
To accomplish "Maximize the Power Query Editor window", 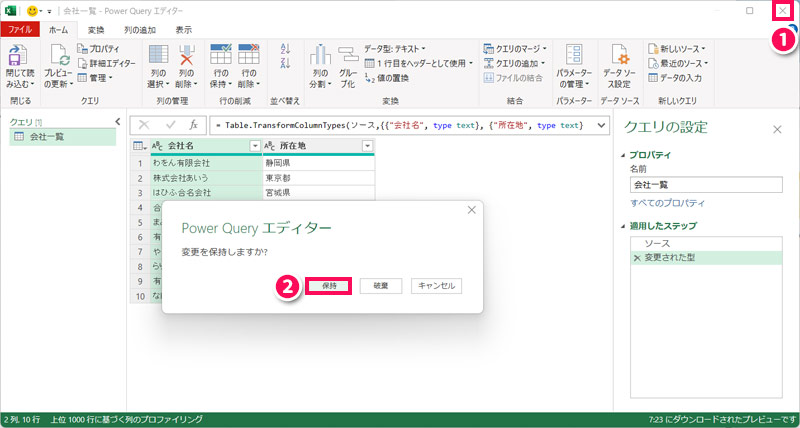I will (749, 11).
